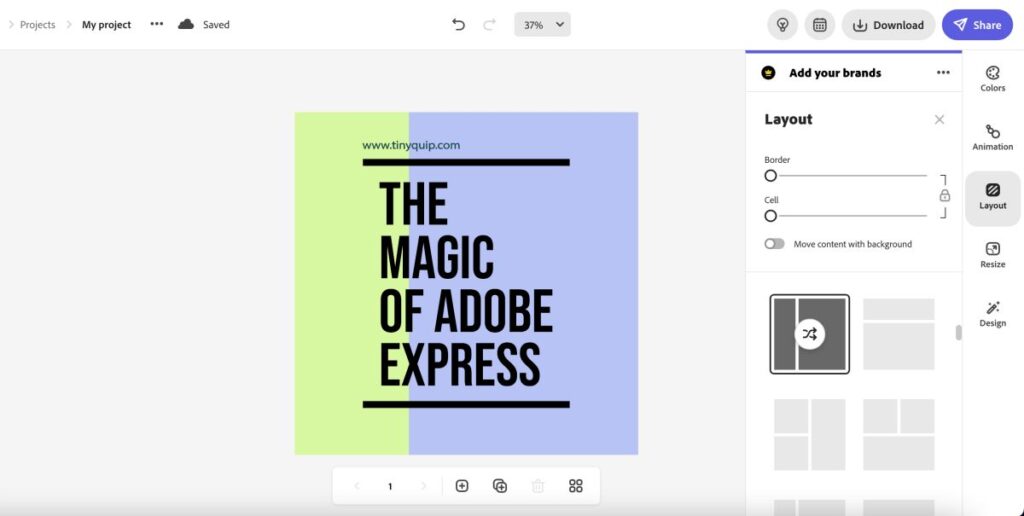
Task: Add a new page
Action: [462, 486]
